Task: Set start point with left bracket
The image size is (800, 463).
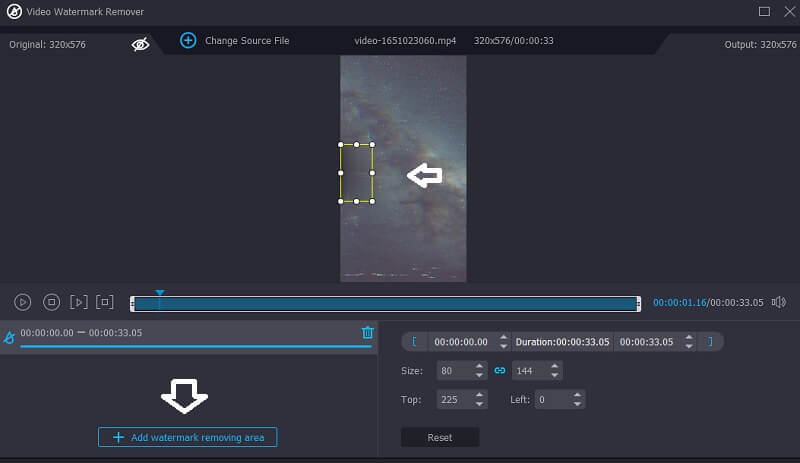Action: [414, 341]
